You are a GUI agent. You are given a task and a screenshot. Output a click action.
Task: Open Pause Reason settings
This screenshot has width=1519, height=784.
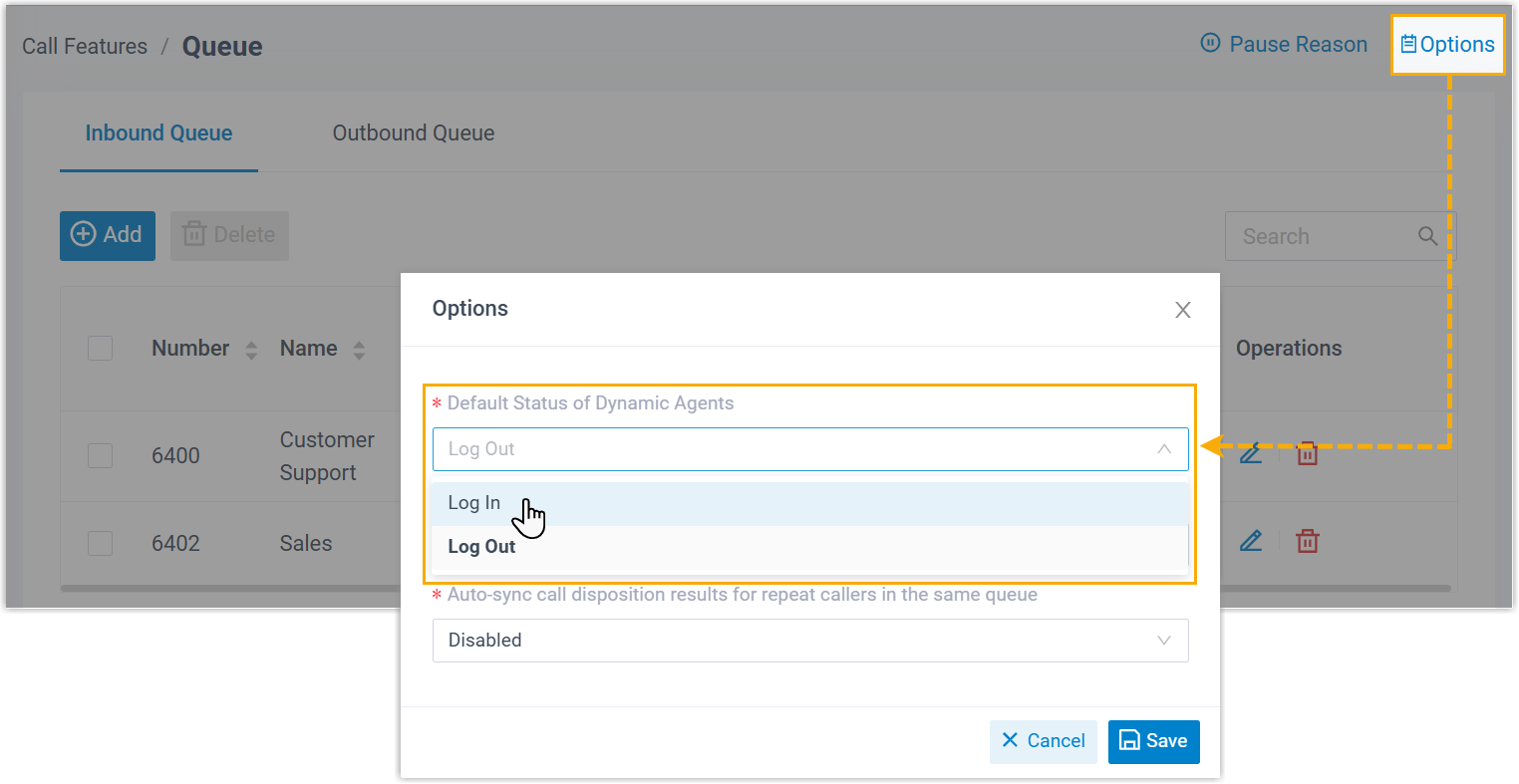tap(1284, 45)
